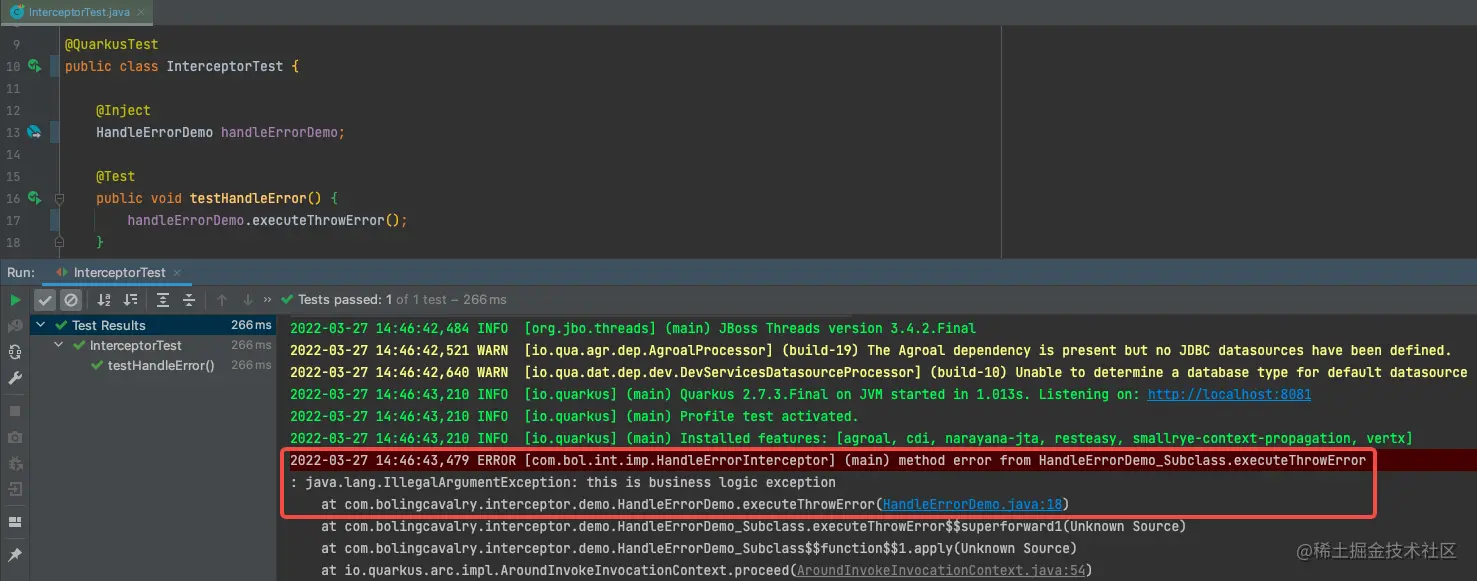Toggle Show Ignored tests button
Image resolution: width=1477 pixels, height=581 pixels.
pyautogui.click(x=71, y=300)
